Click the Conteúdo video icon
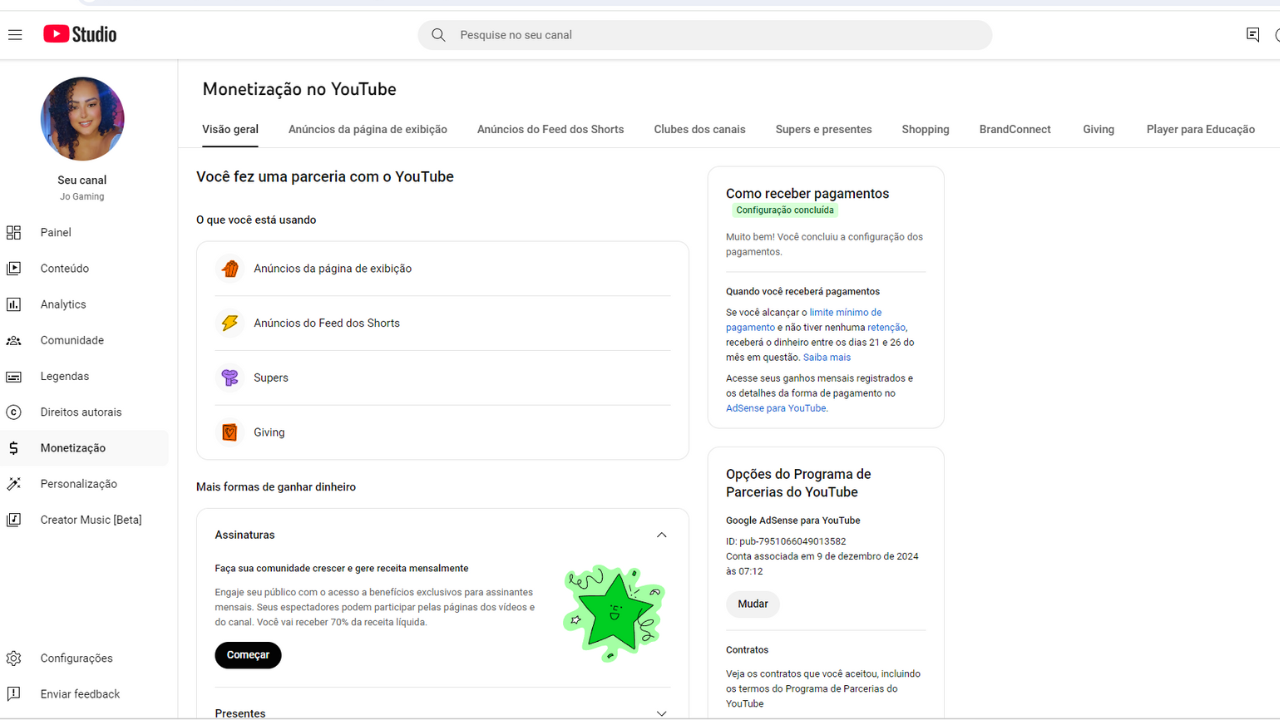Viewport: 1280px width, 720px height. [x=14, y=269]
